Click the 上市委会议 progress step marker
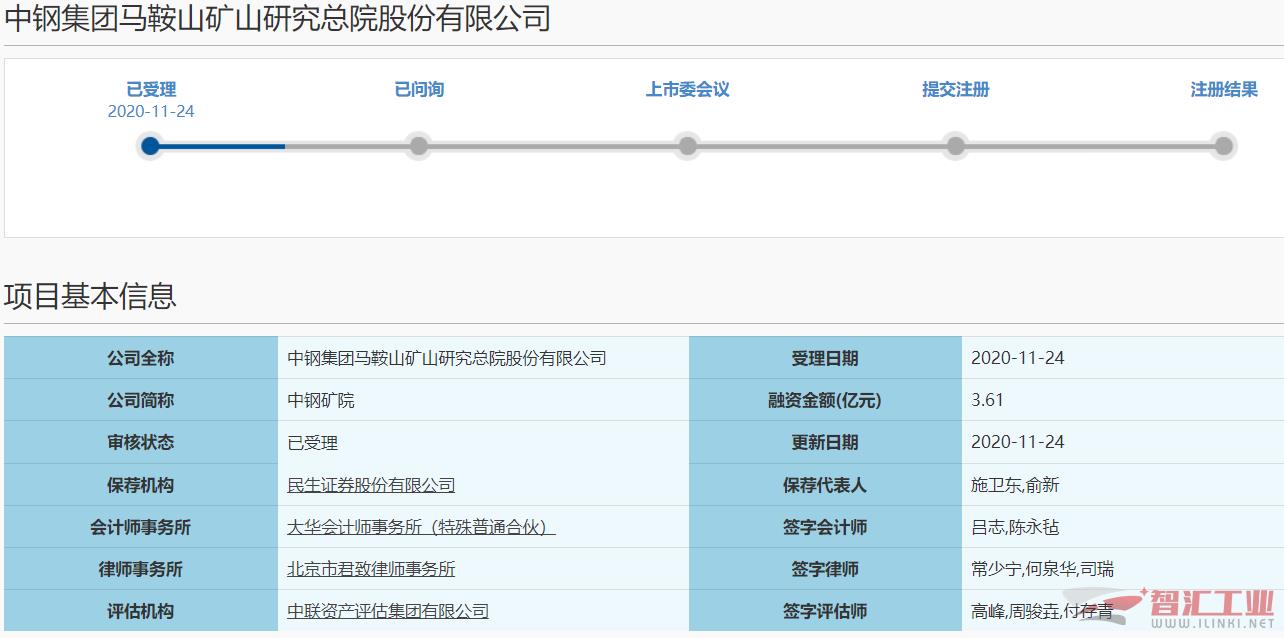1284x638 pixels. pyautogui.click(x=687, y=146)
